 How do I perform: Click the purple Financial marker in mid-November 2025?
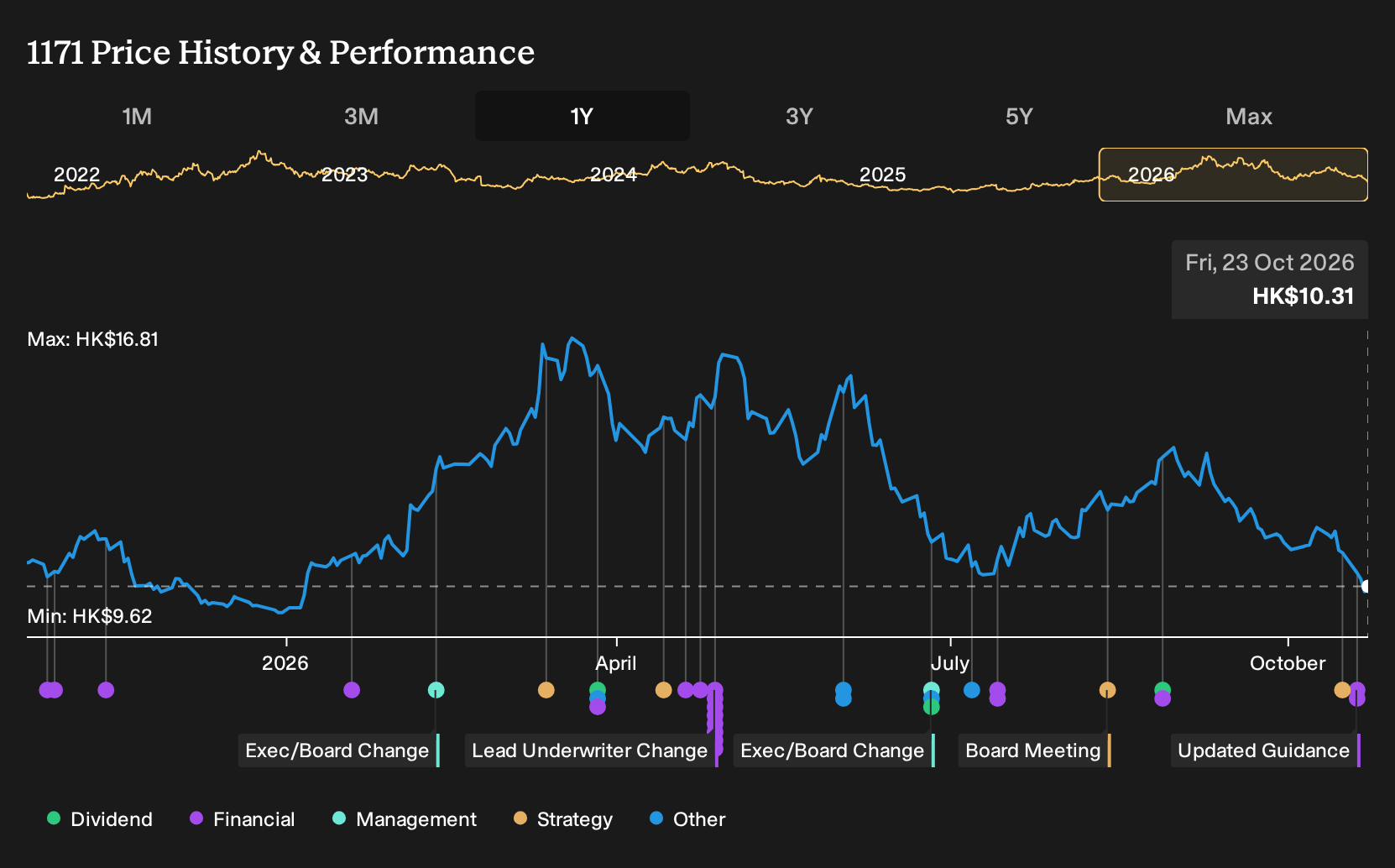(x=106, y=690)
